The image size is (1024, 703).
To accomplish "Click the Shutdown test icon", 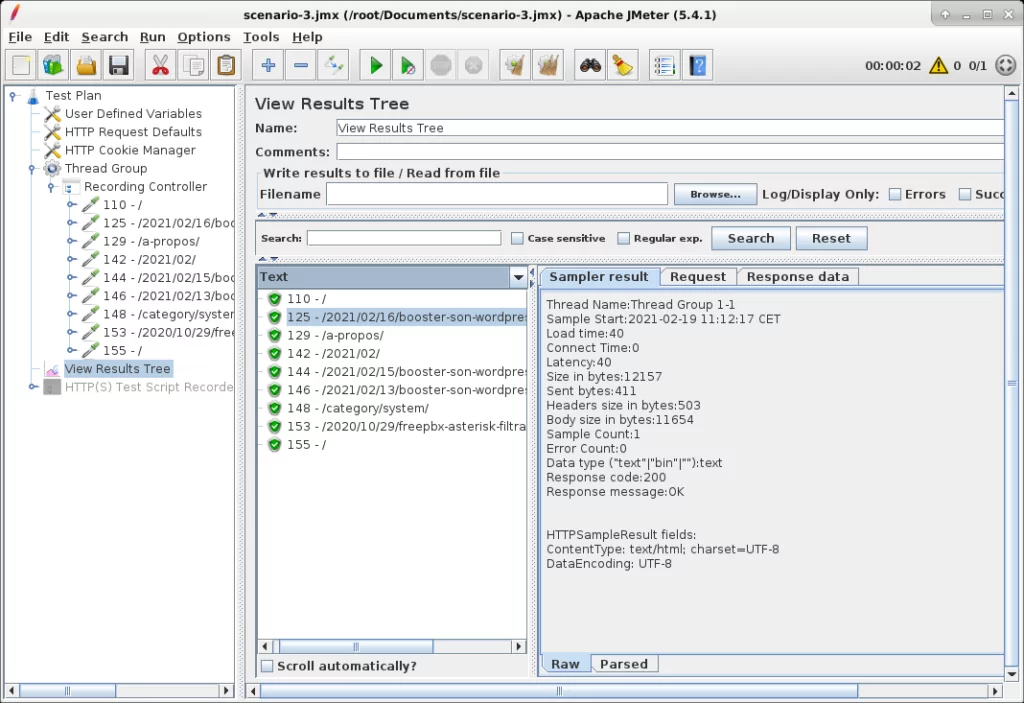I will 473,65.
